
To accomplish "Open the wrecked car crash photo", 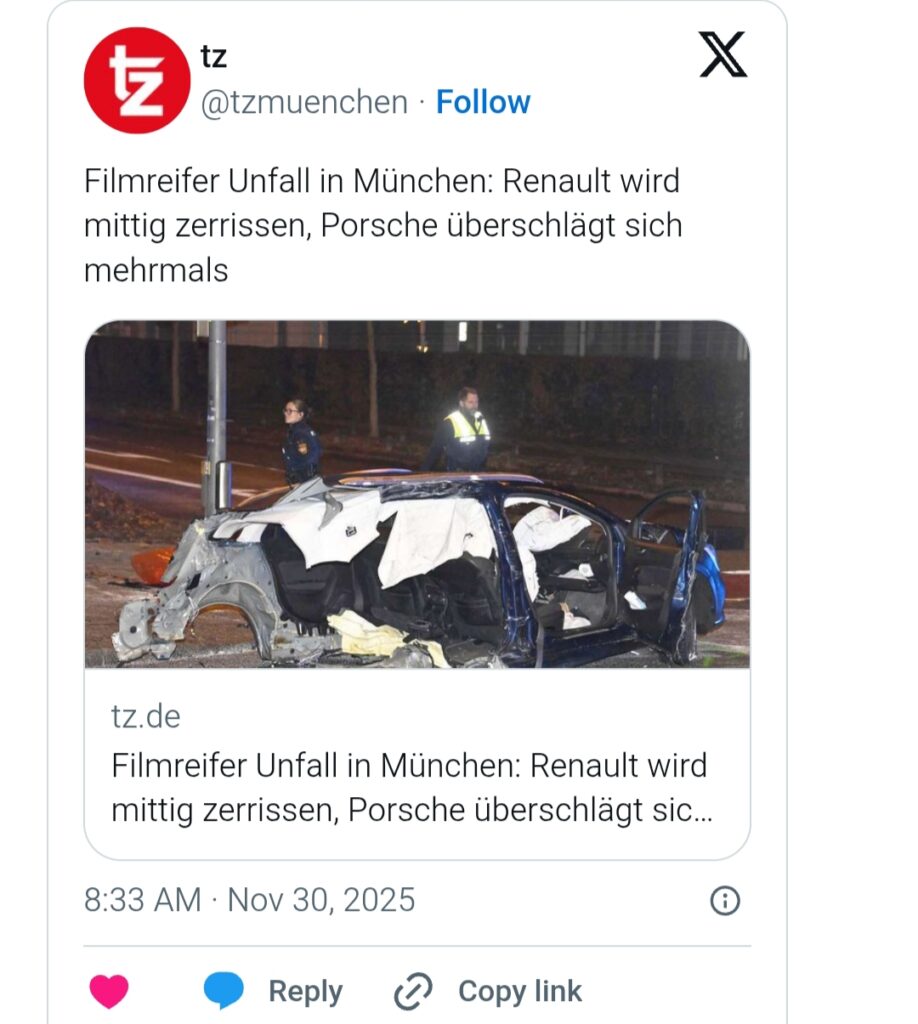I will [417, 494].
